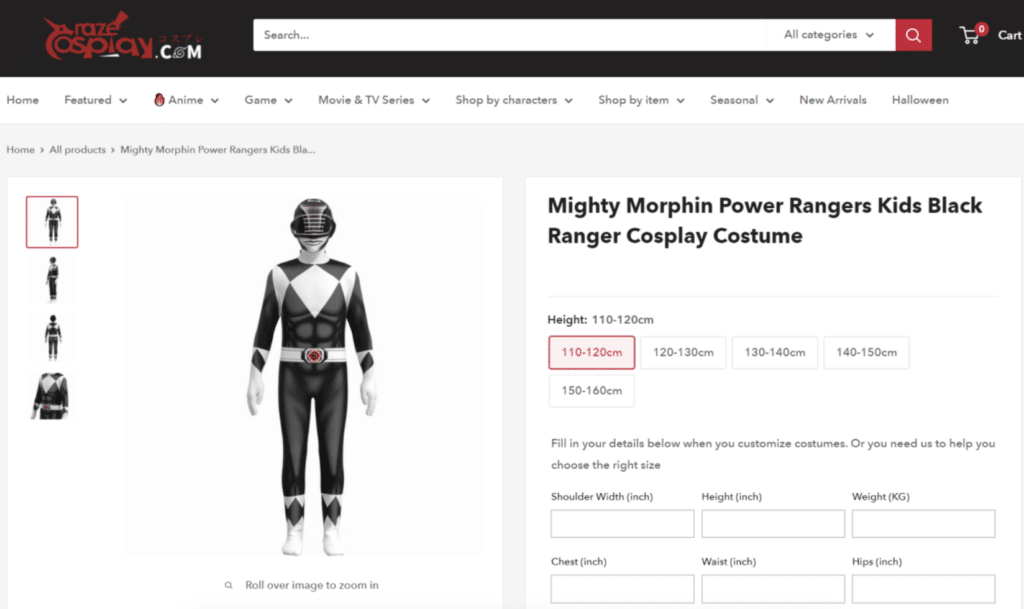Click the Hips (inch) input field
Viewport: 1024px width, 609px height.
click(x=923, y=589)
